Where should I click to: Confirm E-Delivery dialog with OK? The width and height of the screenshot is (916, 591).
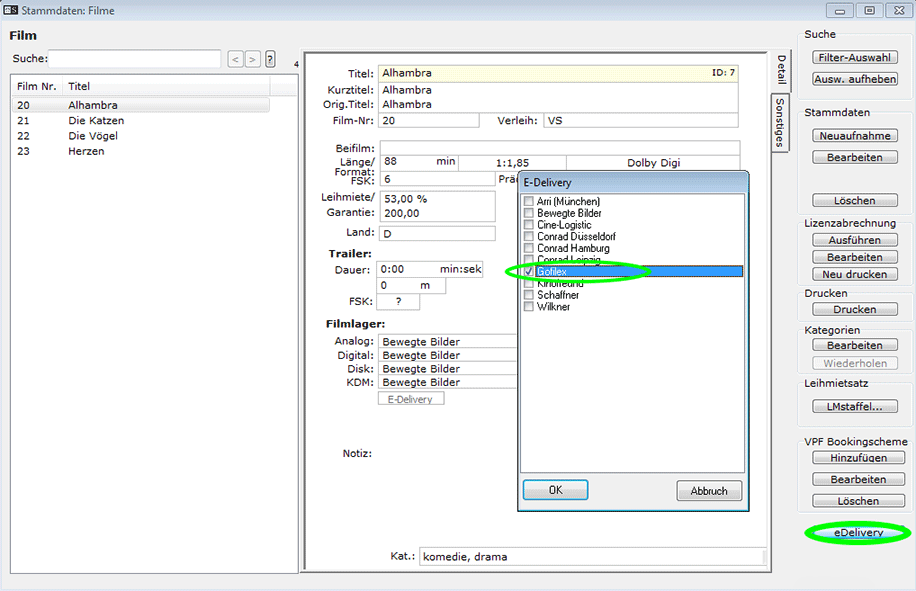[x=555, y=490]
